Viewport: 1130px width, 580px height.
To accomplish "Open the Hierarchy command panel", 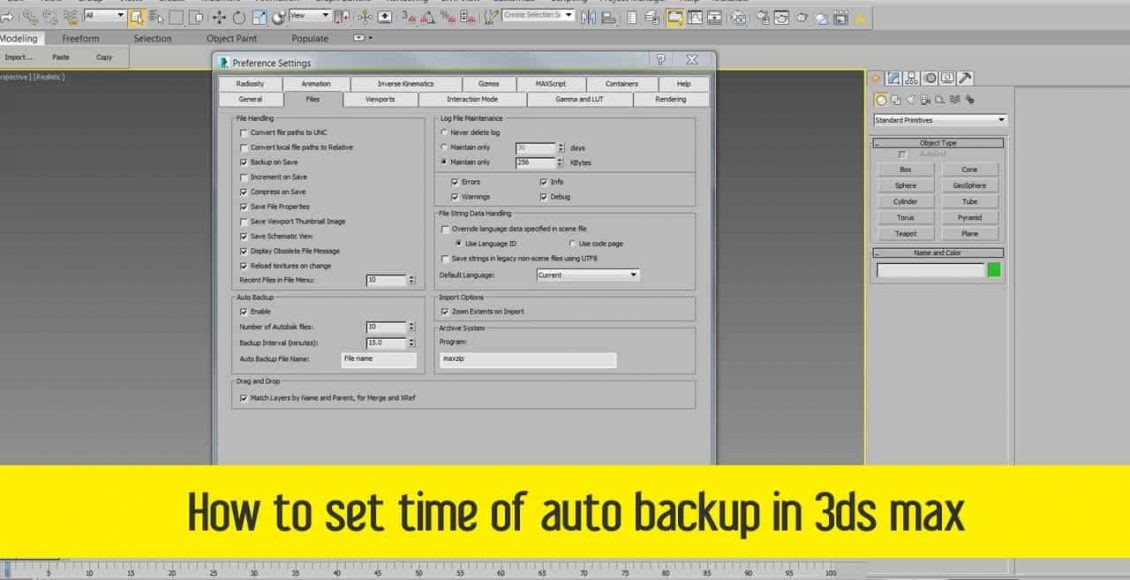I will point(911,78).
